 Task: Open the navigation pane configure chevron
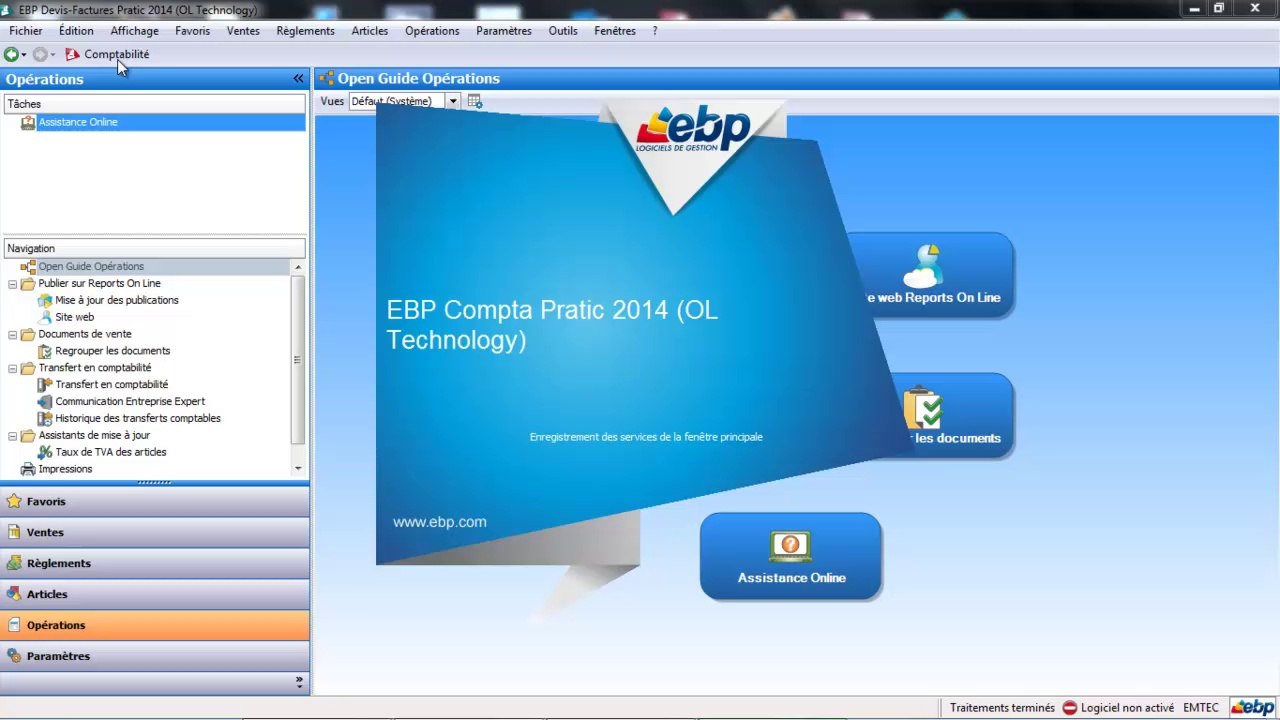[x=299, y=682]
